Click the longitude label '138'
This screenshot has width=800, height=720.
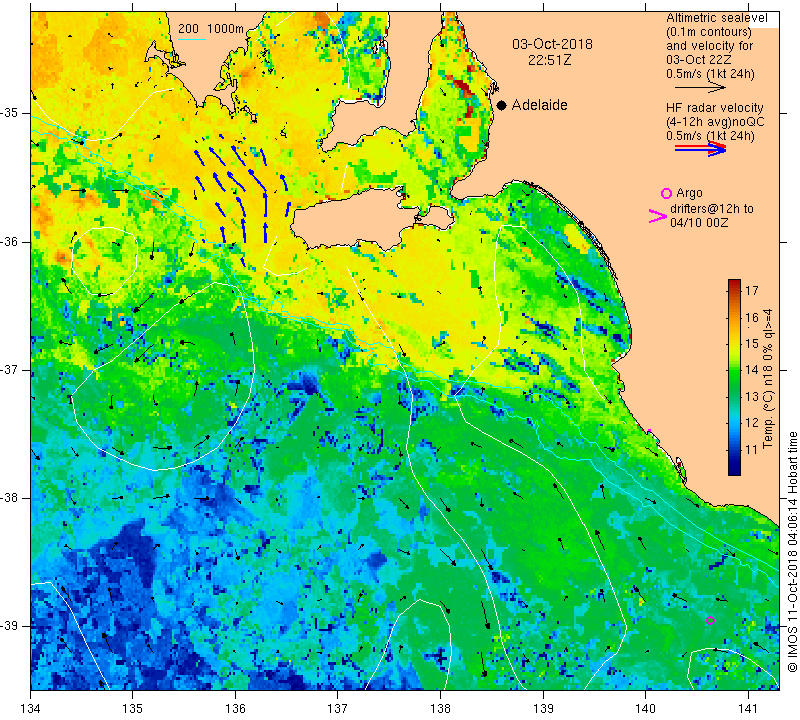[x=440, y=708]
